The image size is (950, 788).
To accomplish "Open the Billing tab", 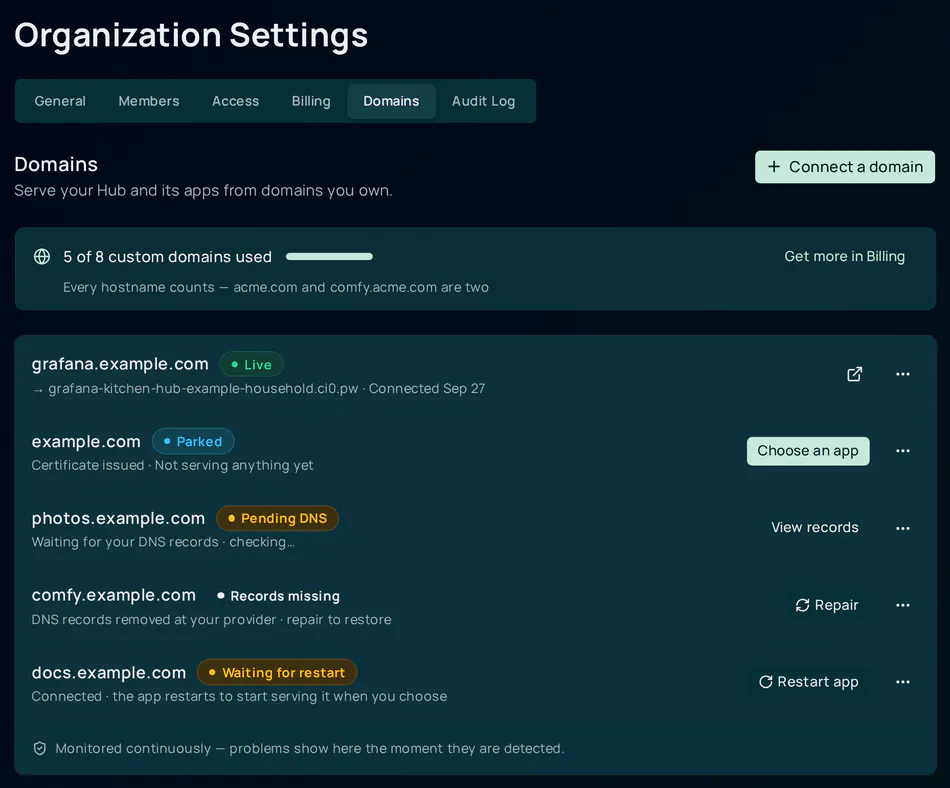I will tap(311, 101).
